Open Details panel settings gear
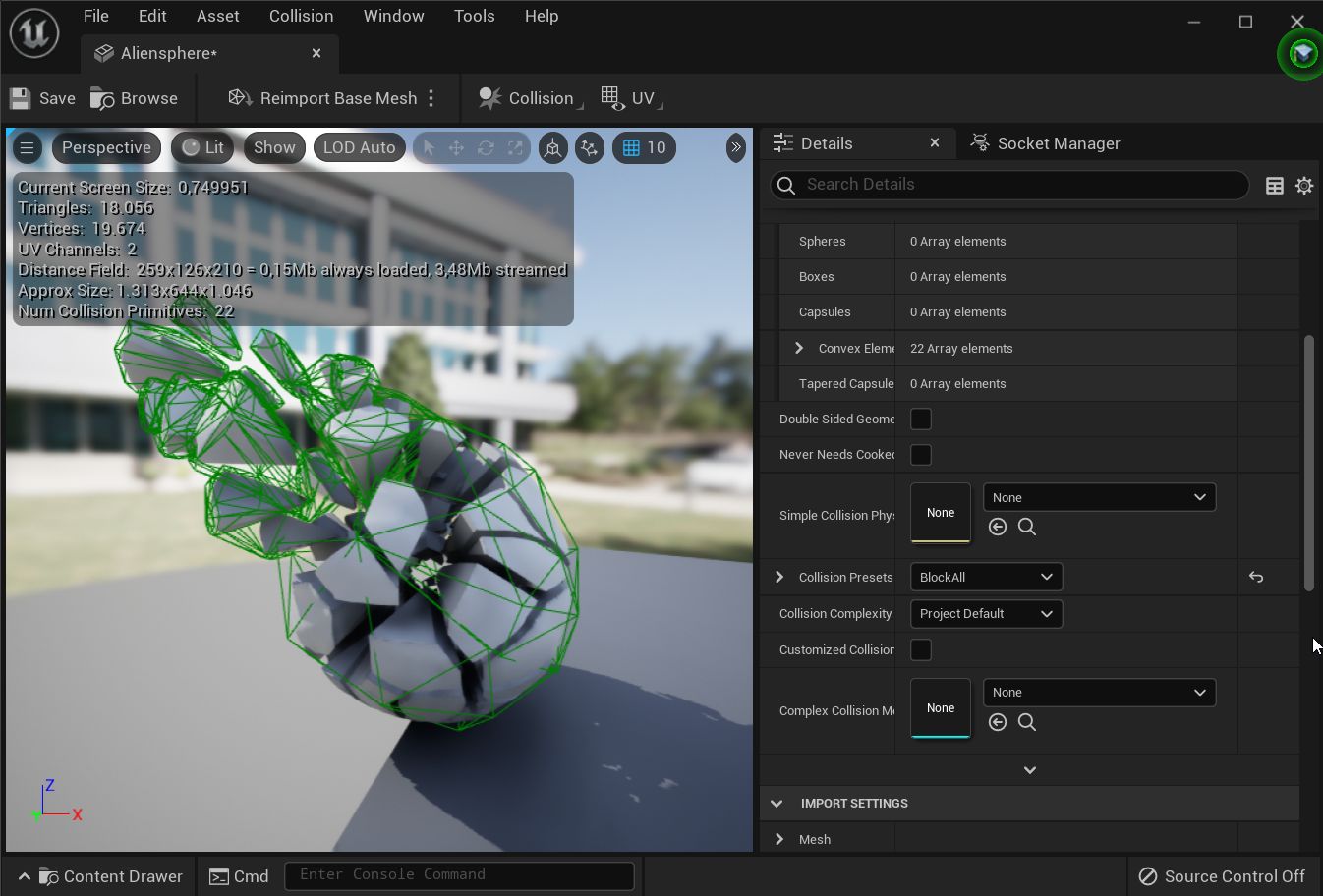Image resolution: width=1323 pixels, height=896 pixels. (x=1304, y=186)
